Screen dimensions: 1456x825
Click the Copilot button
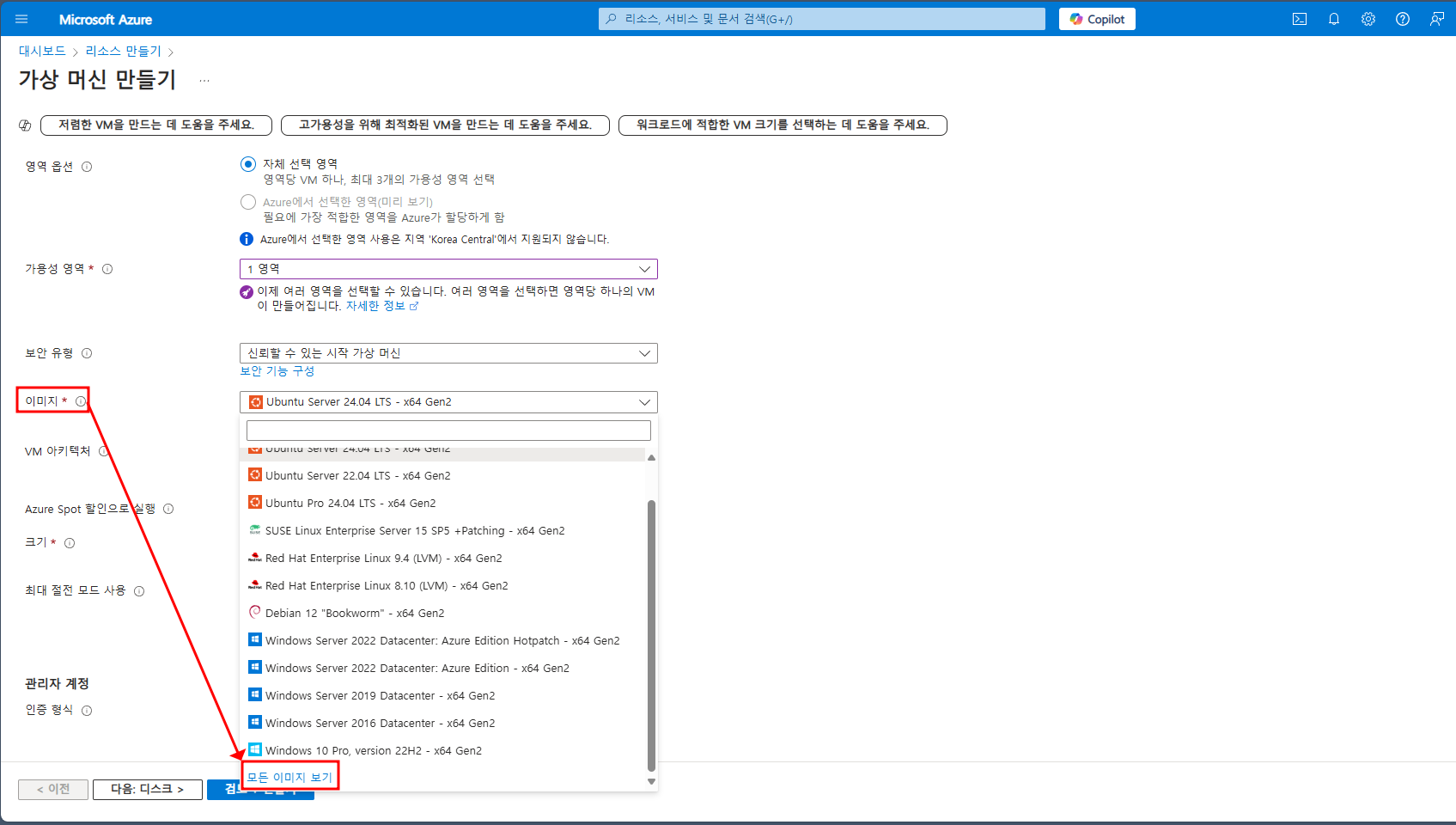pyautogui.click(x=1097, y=19)
